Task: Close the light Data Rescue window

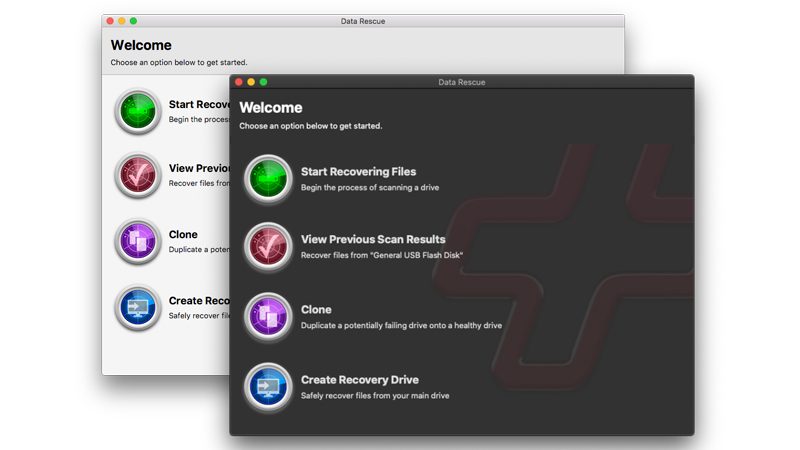Action: coord(110,21)
